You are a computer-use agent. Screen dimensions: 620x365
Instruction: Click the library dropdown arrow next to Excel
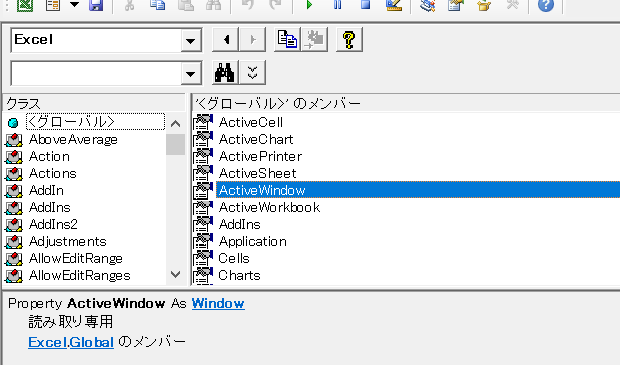click(x=191, y=40)
